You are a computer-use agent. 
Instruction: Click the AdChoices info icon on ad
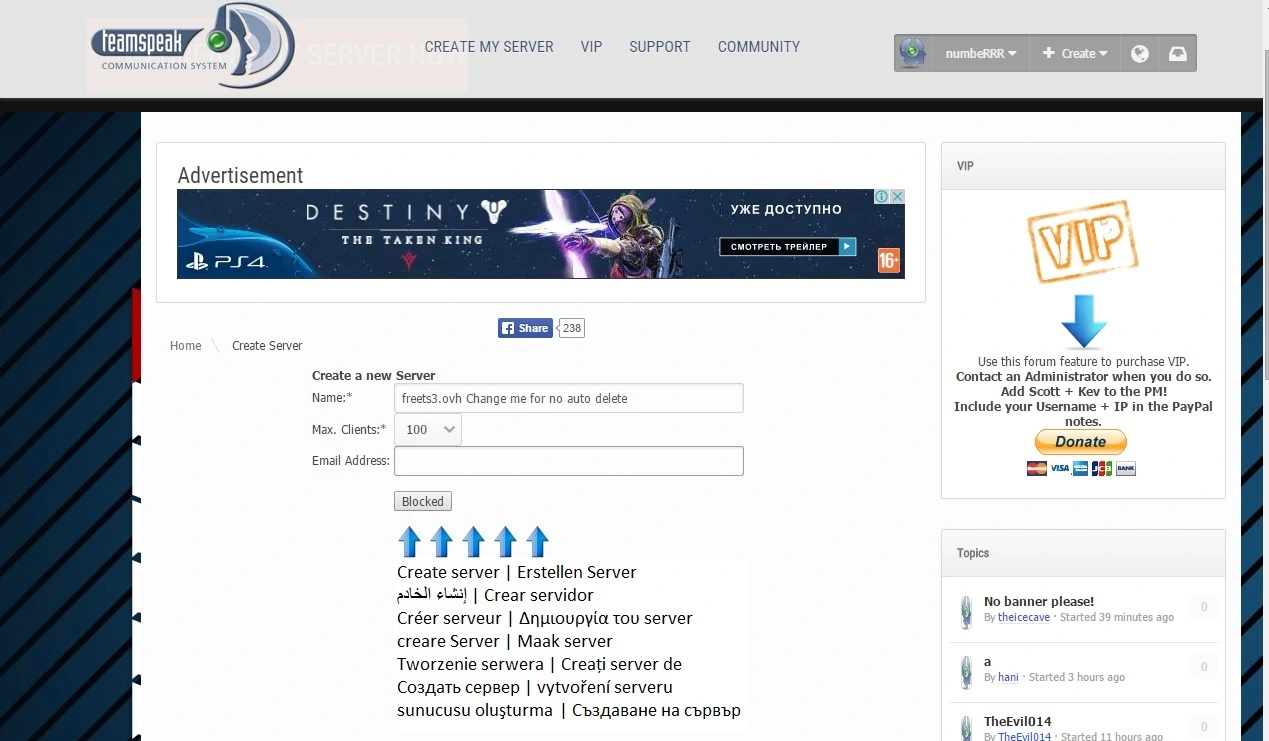[x=882, y=197]
